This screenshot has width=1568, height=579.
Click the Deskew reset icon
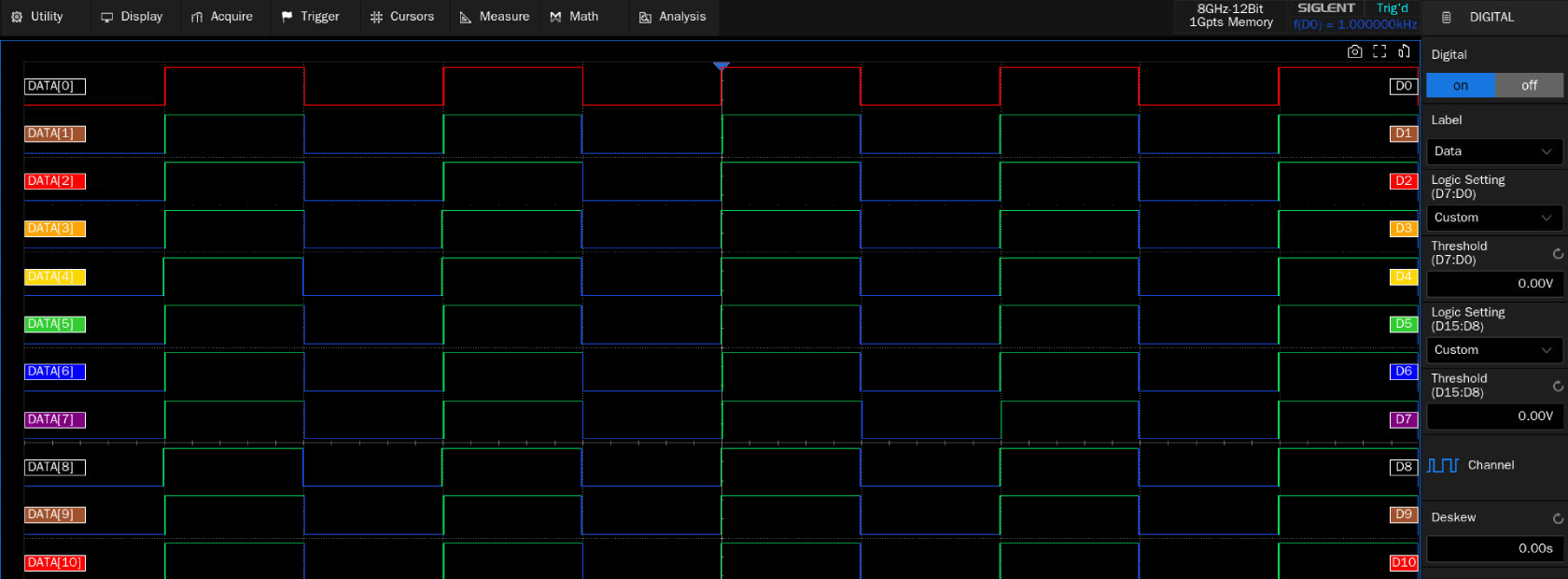tap(1558, 518)
